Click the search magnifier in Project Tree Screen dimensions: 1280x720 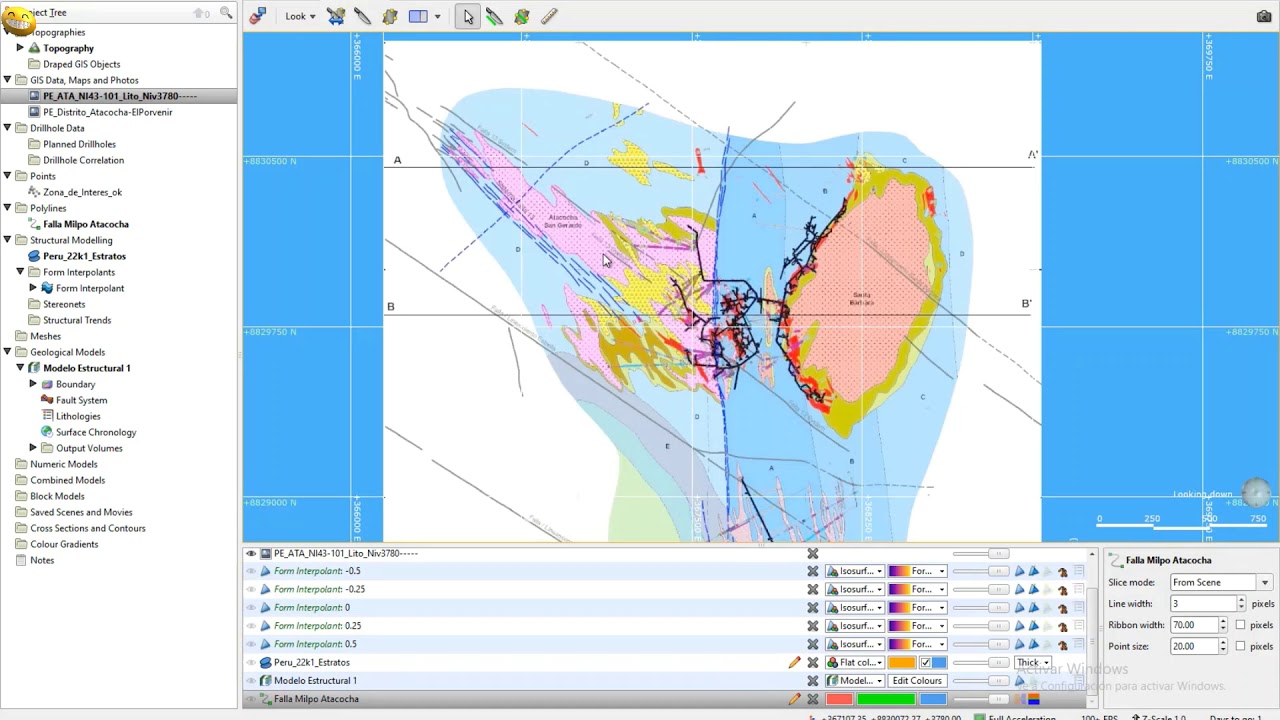point(226,13)
